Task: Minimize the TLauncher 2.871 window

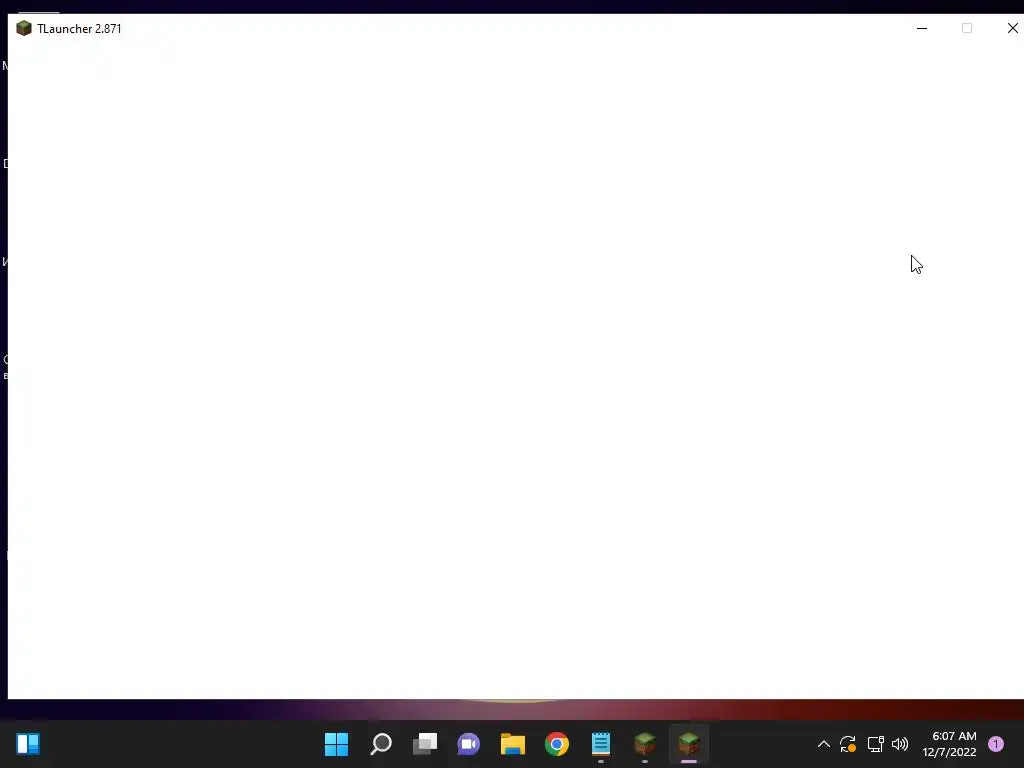Action: [922, 28]
